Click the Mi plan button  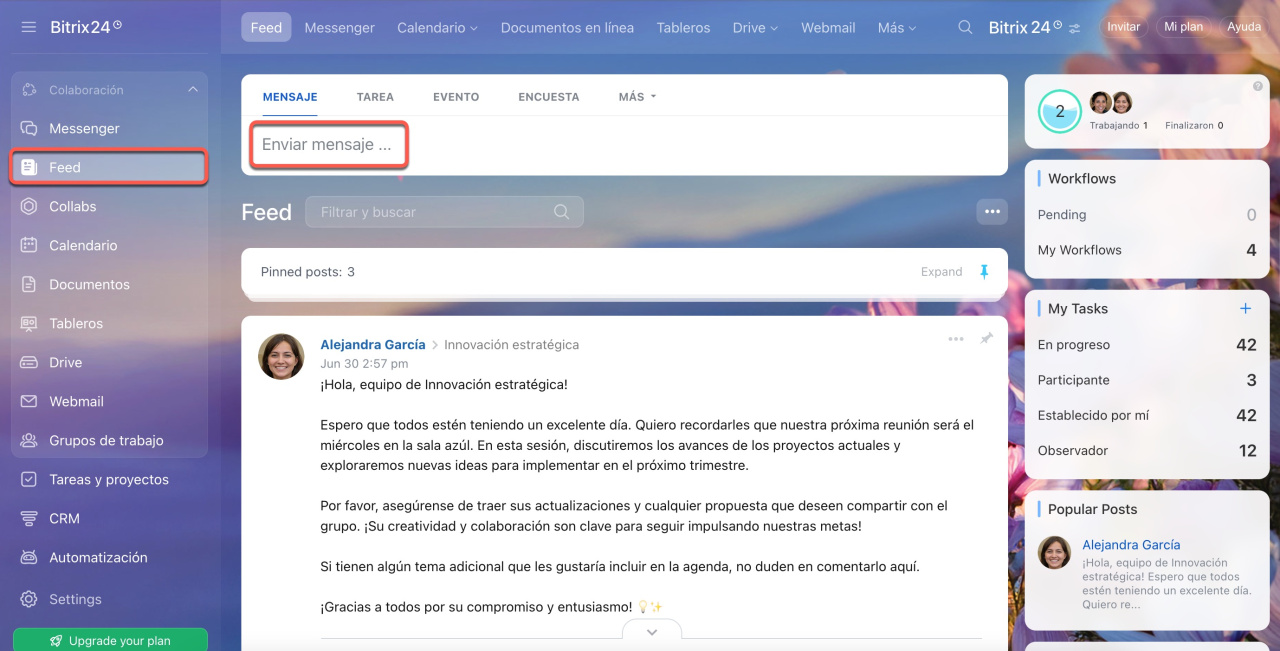coord(1184,27)
